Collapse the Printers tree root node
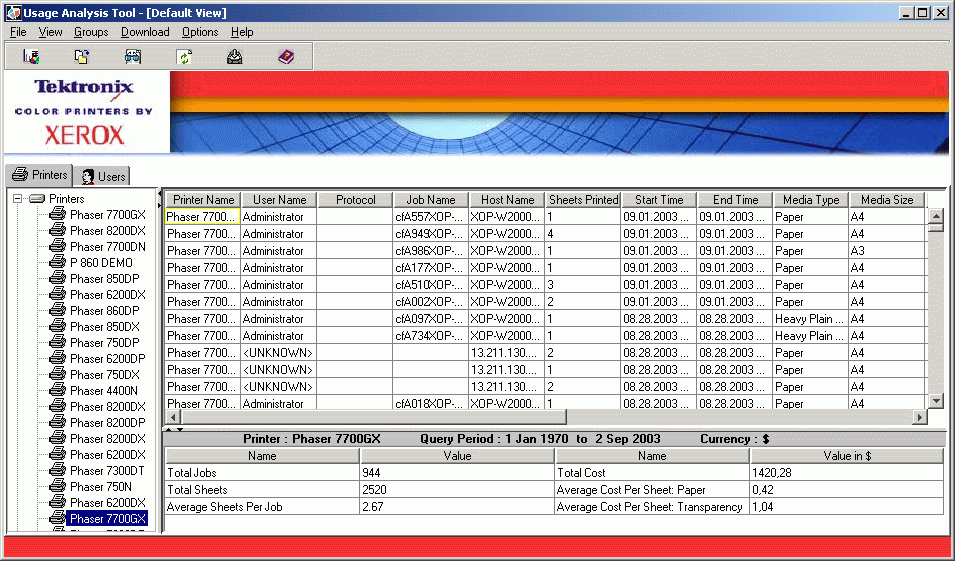This screenshot has width=955, height=561. (x=18, y=199)
